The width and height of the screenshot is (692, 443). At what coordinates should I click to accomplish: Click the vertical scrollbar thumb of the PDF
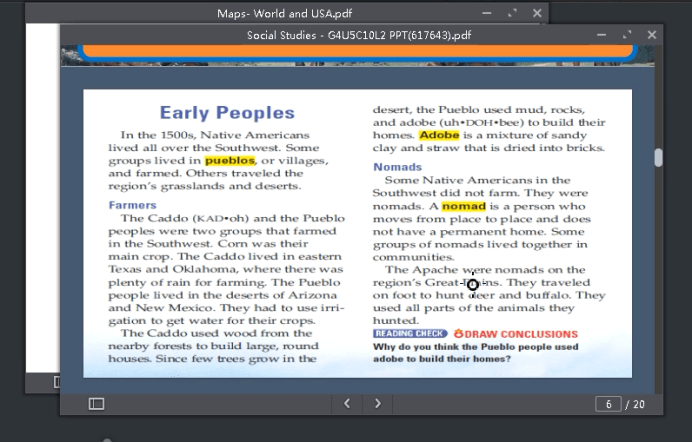(x=658, y=158)
